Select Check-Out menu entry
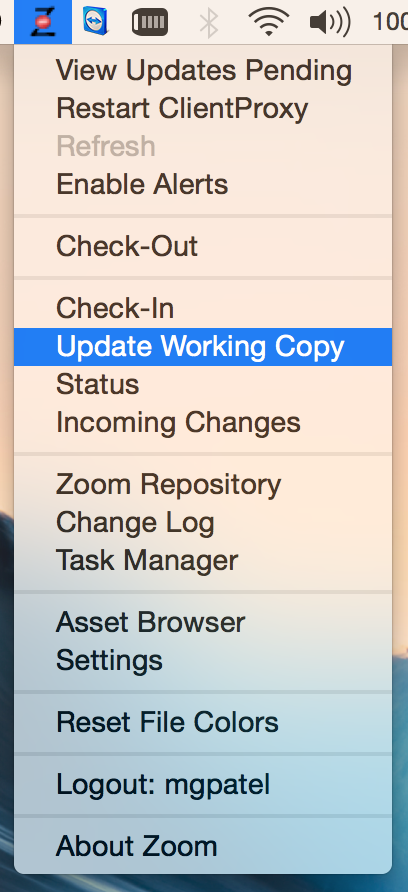 203,246
